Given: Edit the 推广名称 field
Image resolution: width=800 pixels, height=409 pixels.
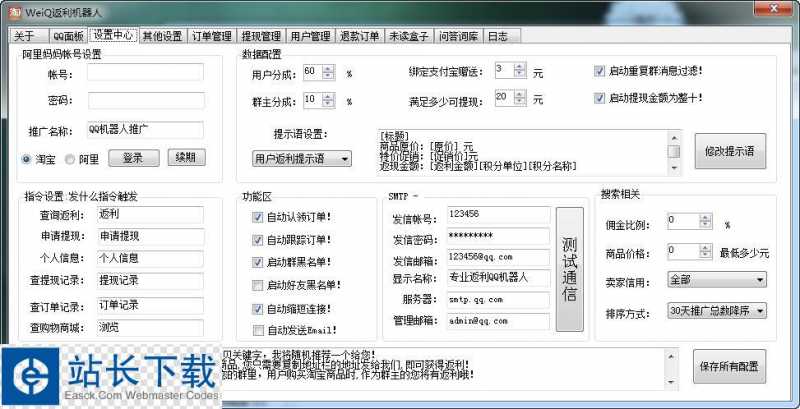Looking at the screenshot, I should tap(145, 130).
